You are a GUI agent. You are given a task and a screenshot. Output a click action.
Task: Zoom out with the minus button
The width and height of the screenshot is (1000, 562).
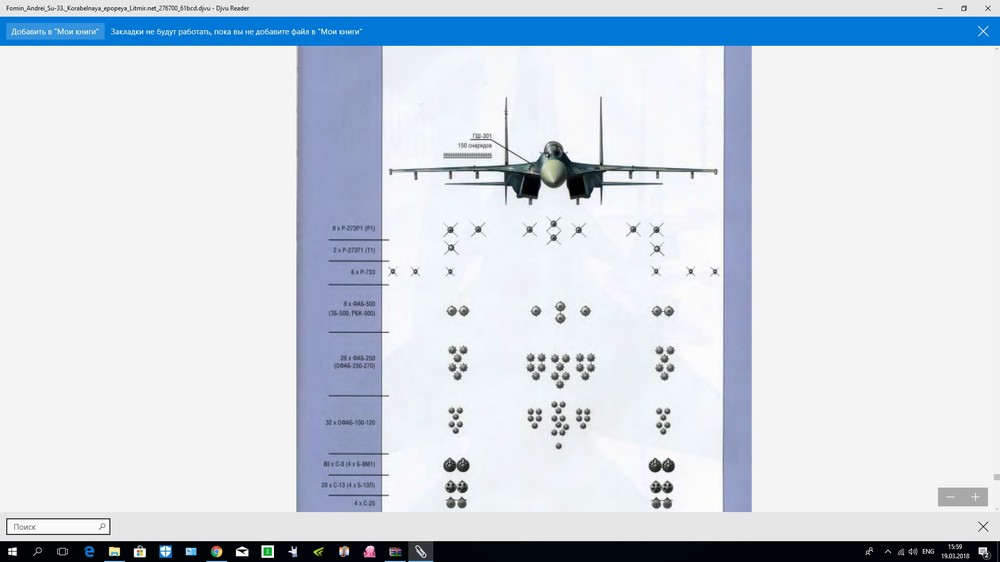[950, 497]
